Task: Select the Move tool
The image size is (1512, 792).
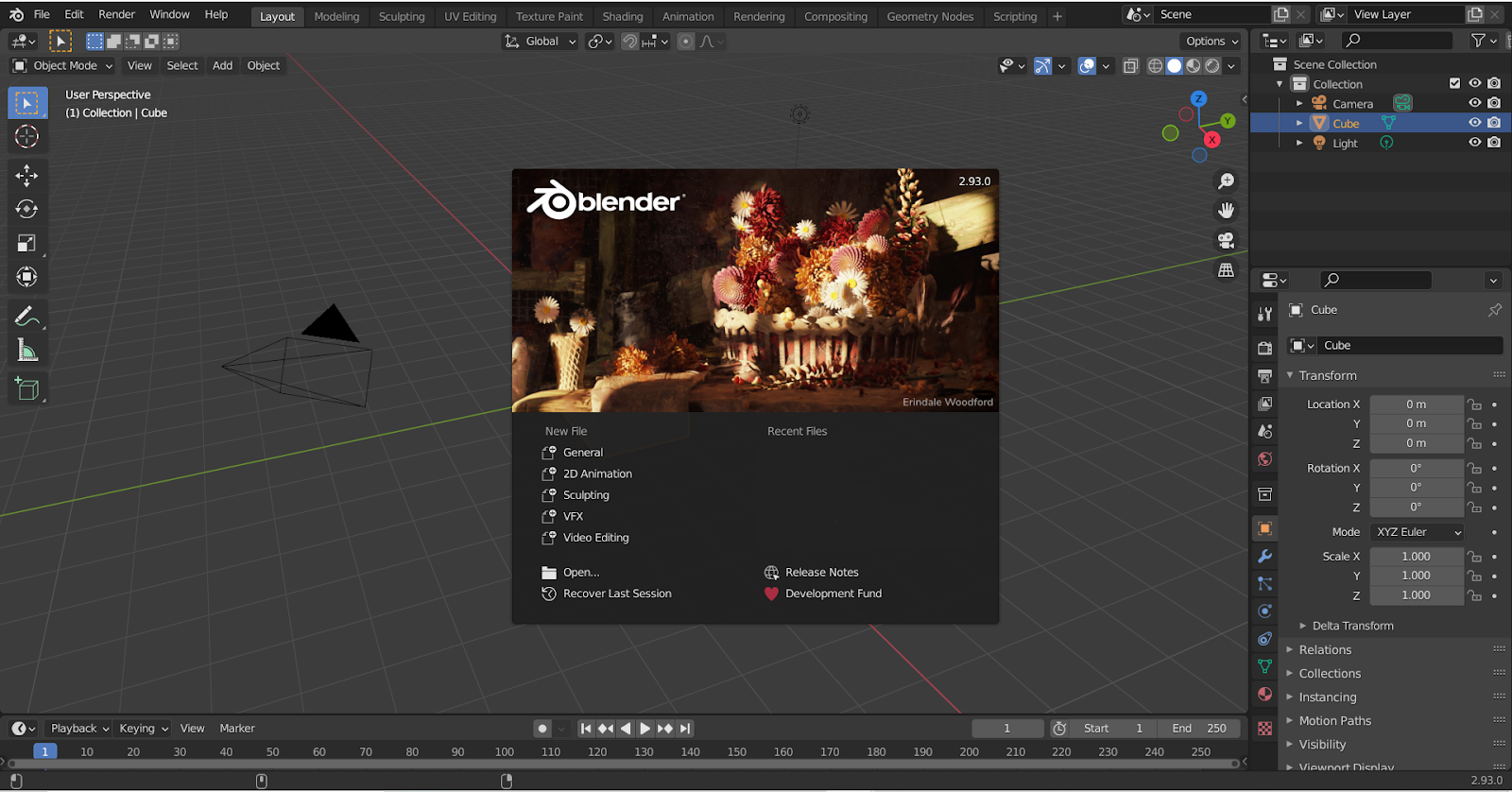Action: click(27, 175)
